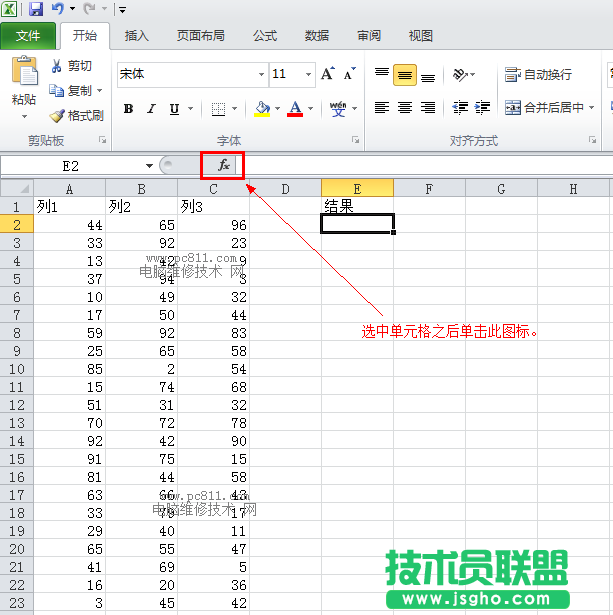Switch to the 开始 tab
Screen dimensions: 613x615
[x=85, y=36]
